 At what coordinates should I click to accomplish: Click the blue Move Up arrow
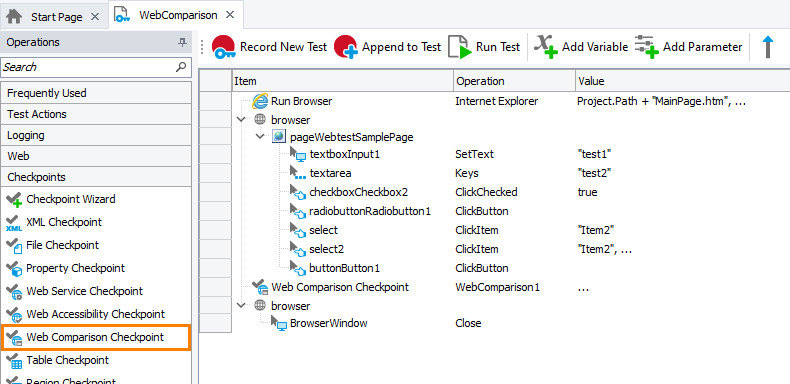(x=767, y=47)
